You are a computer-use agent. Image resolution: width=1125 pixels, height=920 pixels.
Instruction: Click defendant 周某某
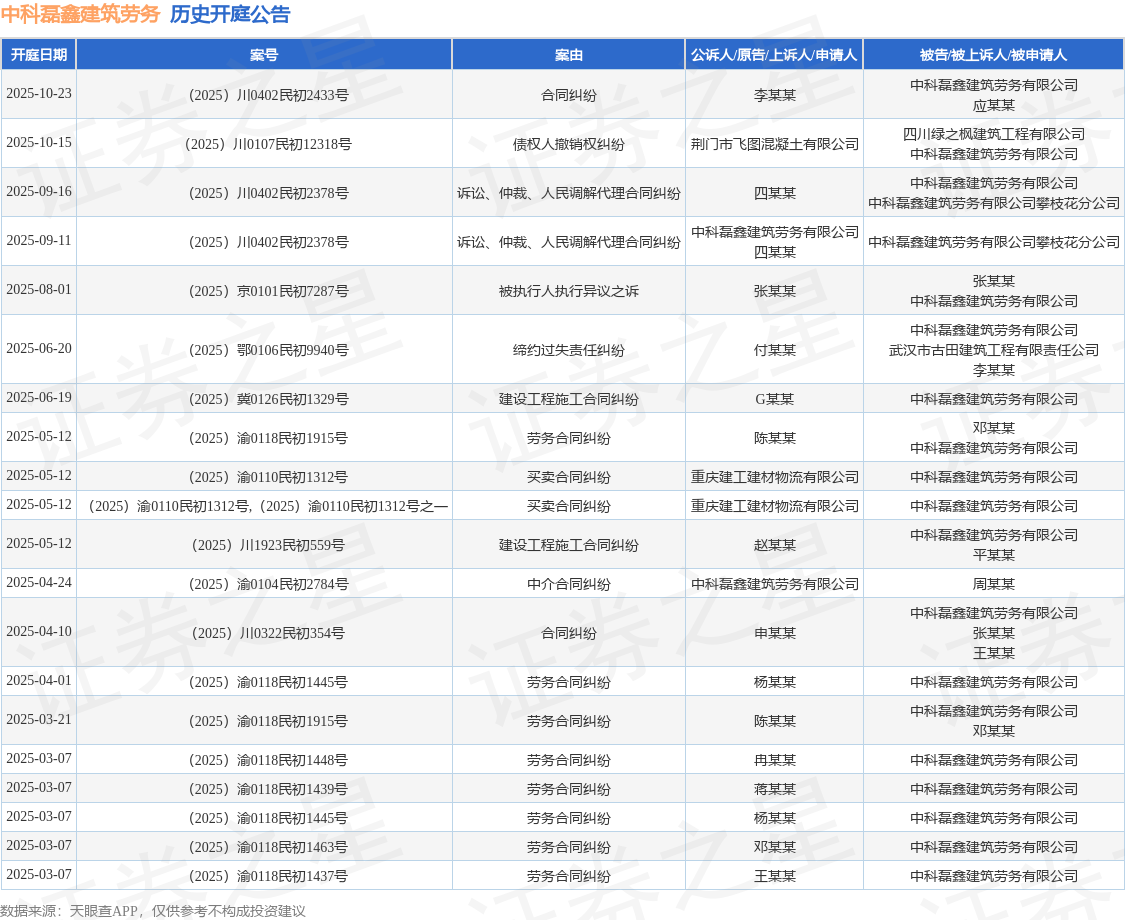point(994,584)
